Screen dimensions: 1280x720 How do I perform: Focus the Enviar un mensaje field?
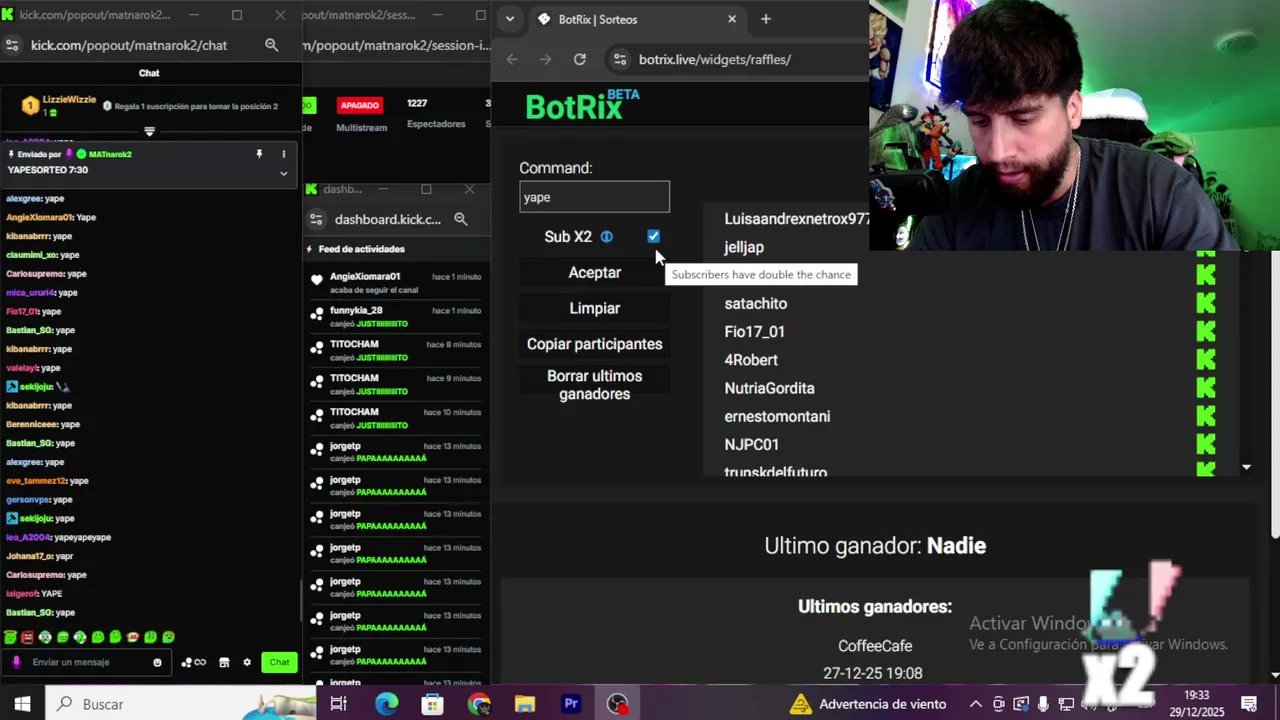85,662
